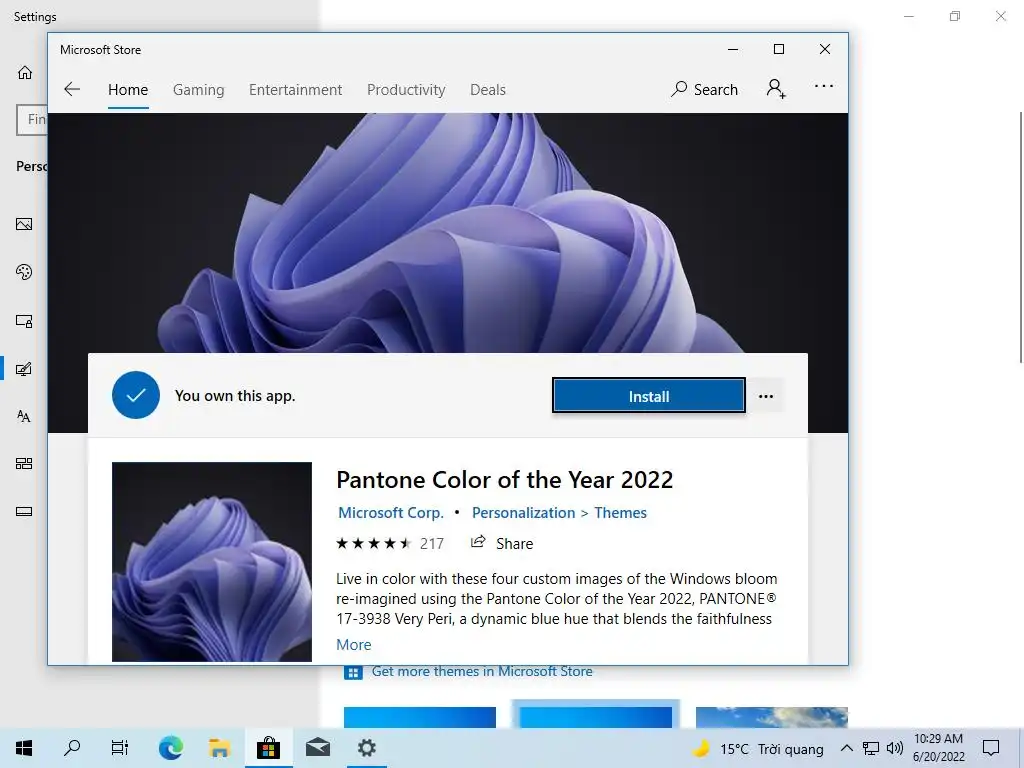Switch to the Deals tab
This screenshot has width=1024, height=768.
click(x=488, y=89)
